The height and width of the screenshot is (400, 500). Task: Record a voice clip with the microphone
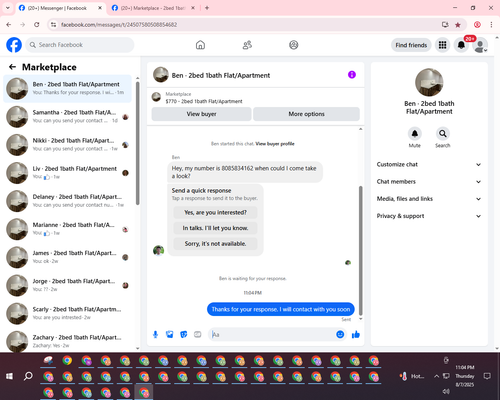(x=155, y=334)
